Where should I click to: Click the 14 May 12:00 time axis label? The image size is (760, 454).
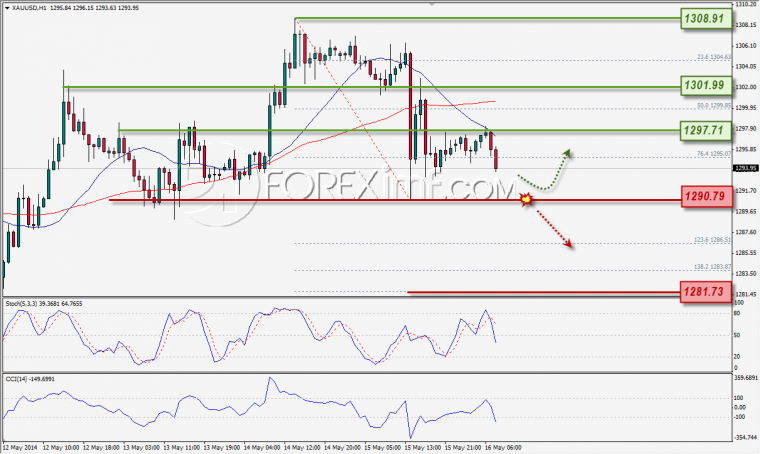(302, 447)
